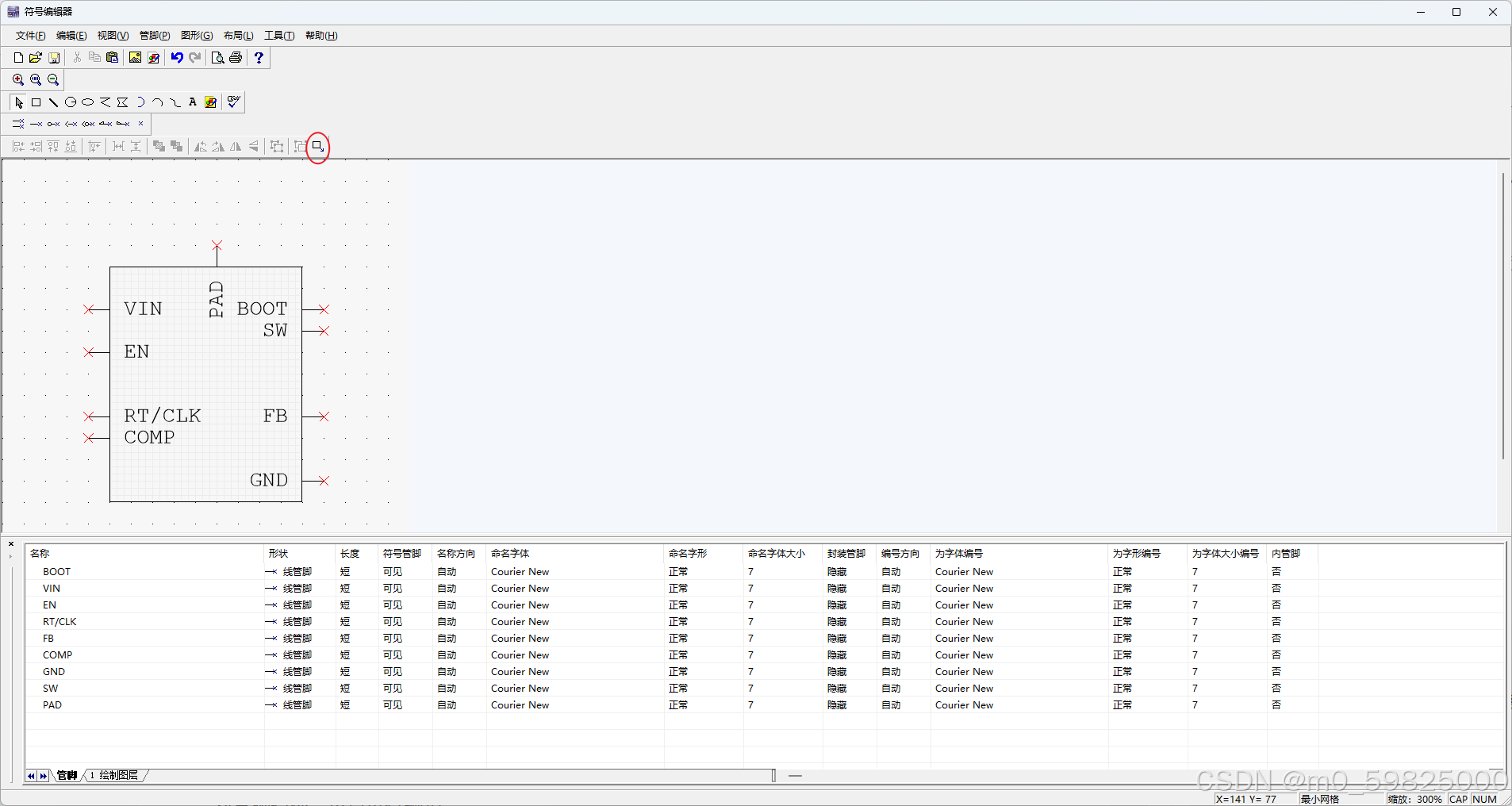Close the pin table panel
Image resolution: width=1512 pixels, height=806 pixels.
[x=10, y=543]
